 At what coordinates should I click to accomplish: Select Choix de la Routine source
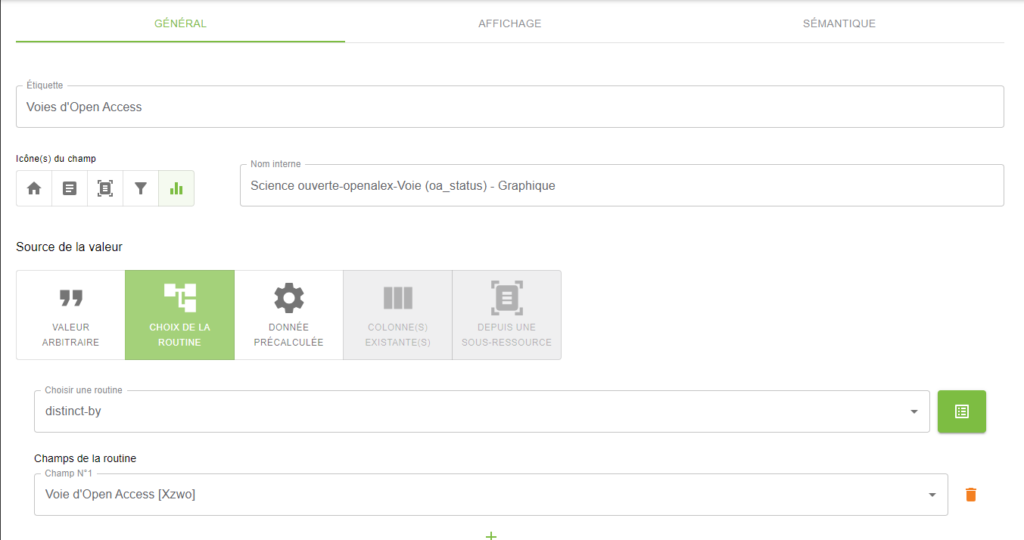[x=180, y=315]
